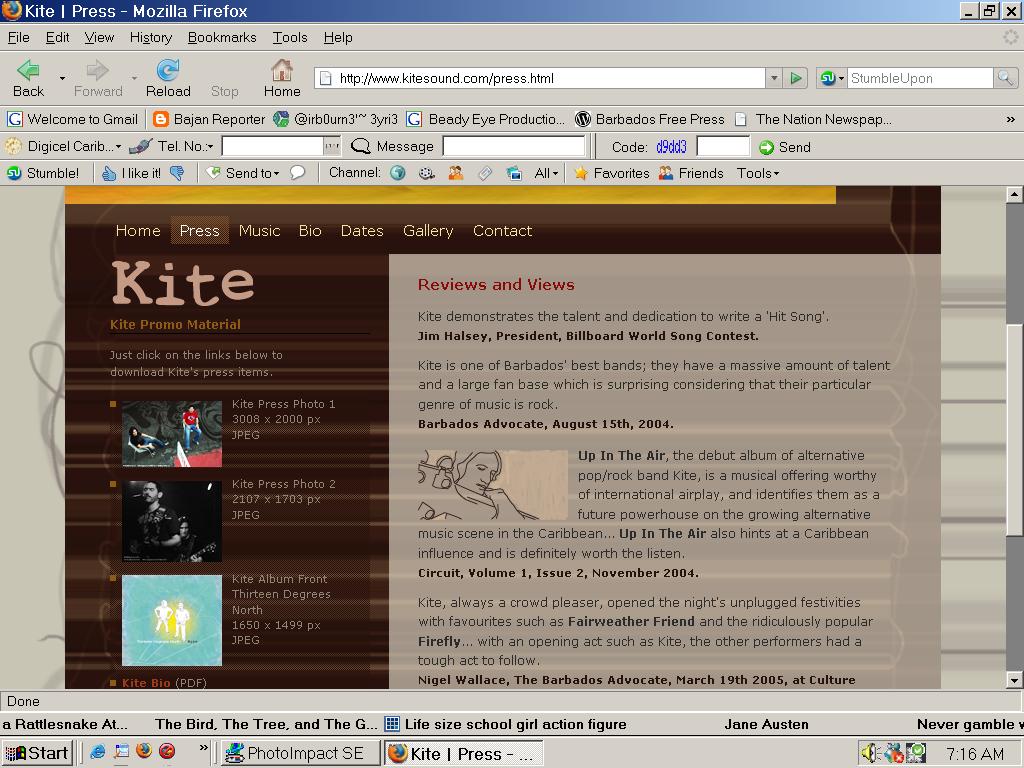Open Friends on the StumbleUpon toolbar
This screenshot has width=1024, height=768.
pos(691,173)
